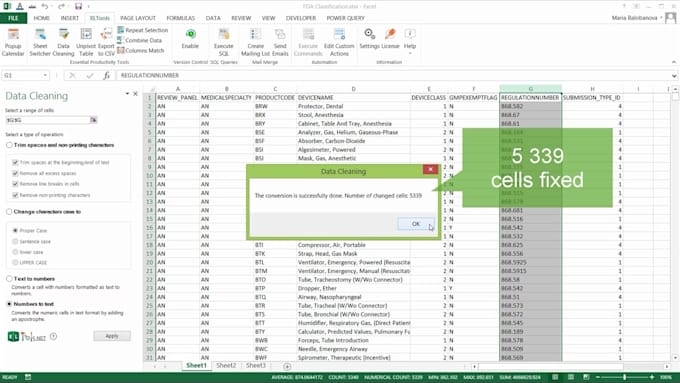Select cell DEVICENAME header
The width and height of the screenshot is (680, 383).
coord(353,98)
